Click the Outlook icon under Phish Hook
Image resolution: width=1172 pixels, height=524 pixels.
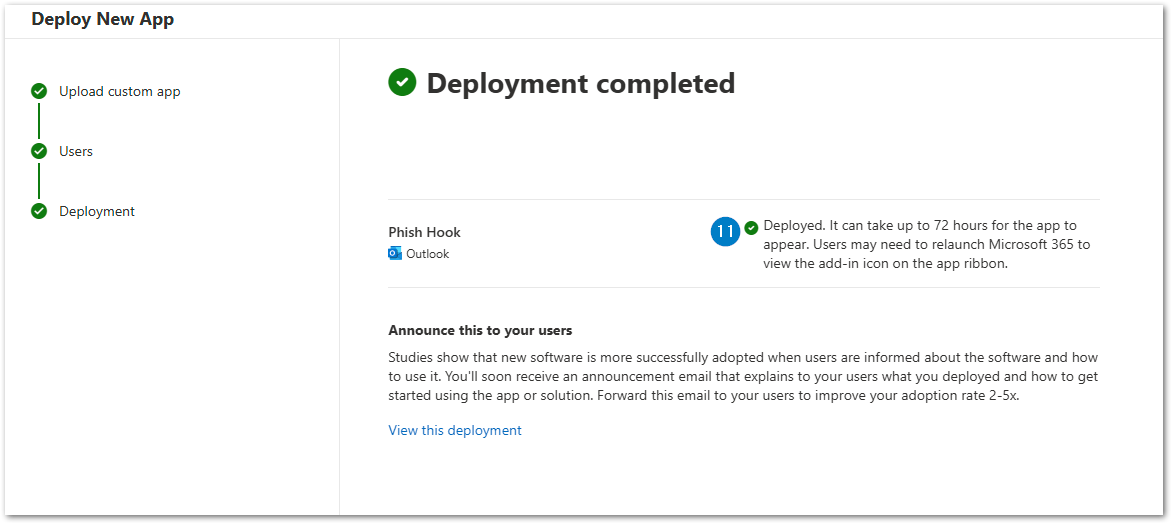[x=395, y=253]
